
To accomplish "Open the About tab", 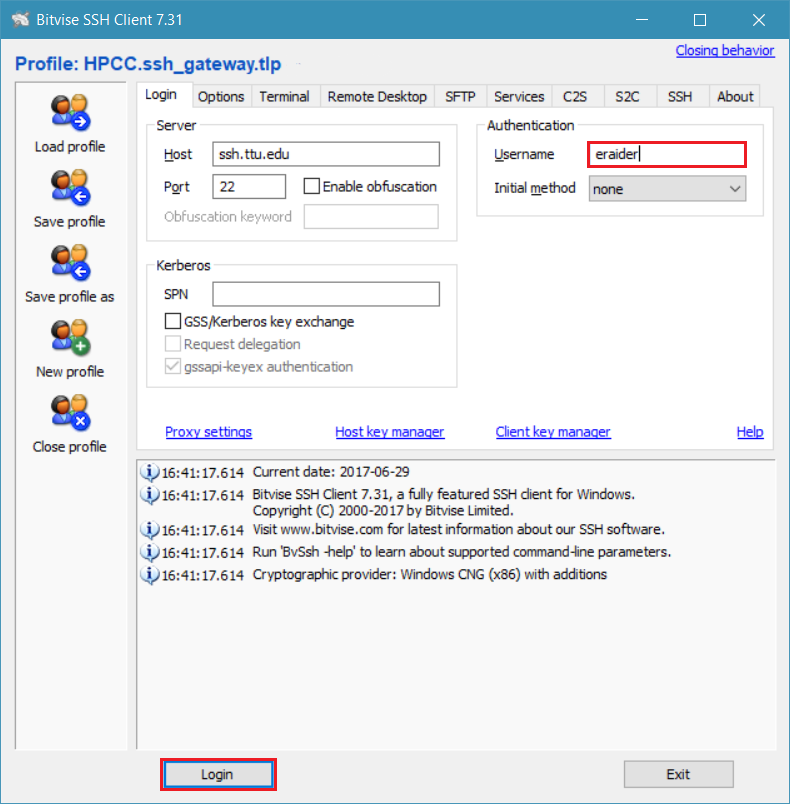I will (735, 96).
